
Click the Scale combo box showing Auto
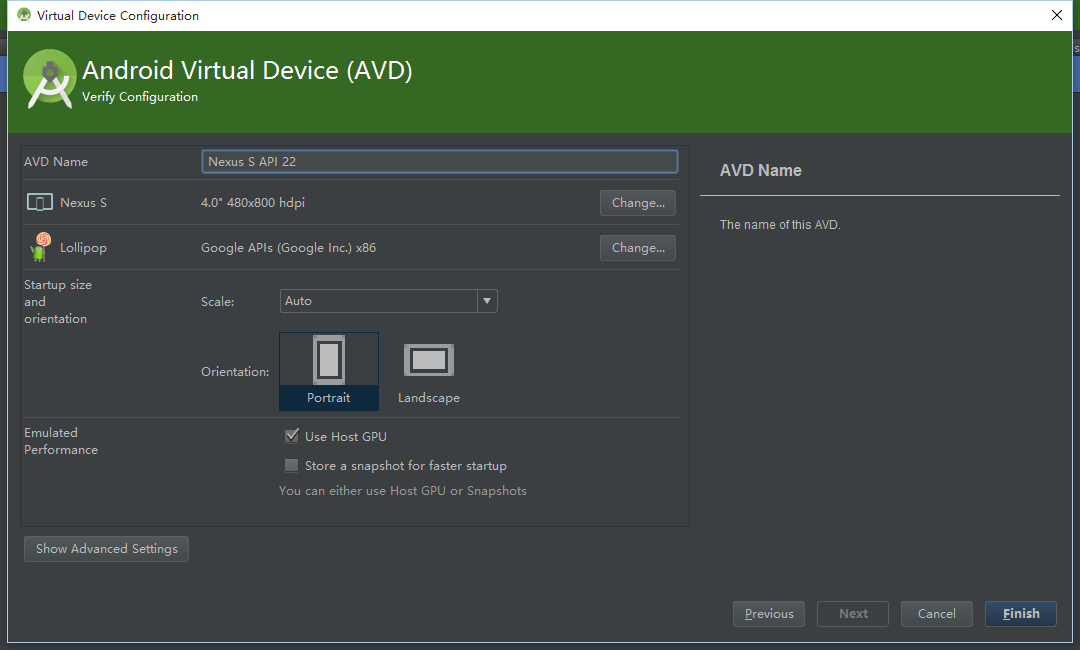point(378,301)
